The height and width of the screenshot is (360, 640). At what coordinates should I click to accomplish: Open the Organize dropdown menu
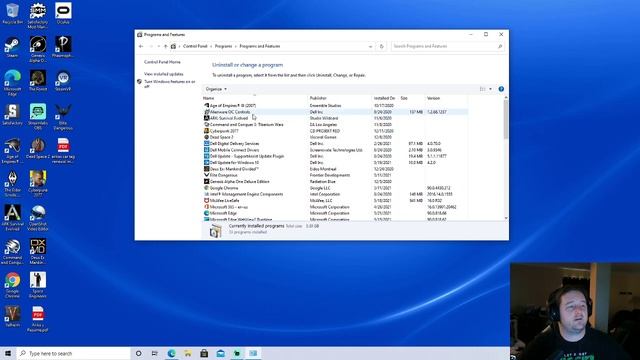tap(216, 89)
